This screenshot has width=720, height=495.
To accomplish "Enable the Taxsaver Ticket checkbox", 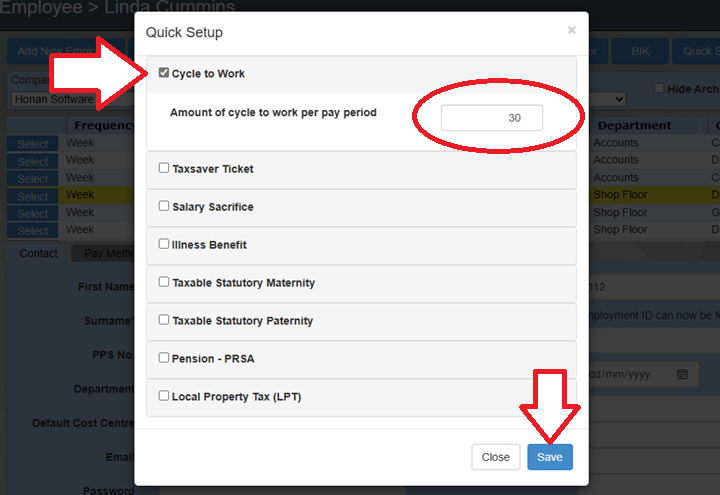I will 164,169.
